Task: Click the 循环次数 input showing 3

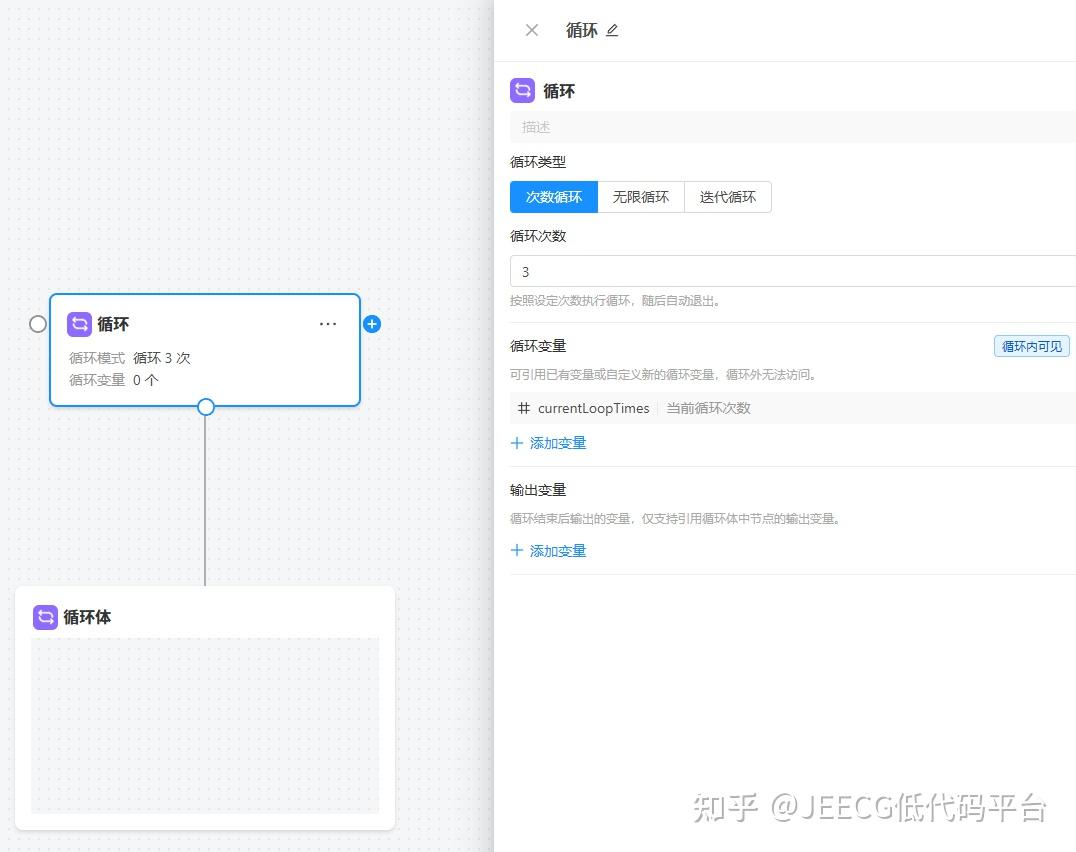Action: (700, 271)
